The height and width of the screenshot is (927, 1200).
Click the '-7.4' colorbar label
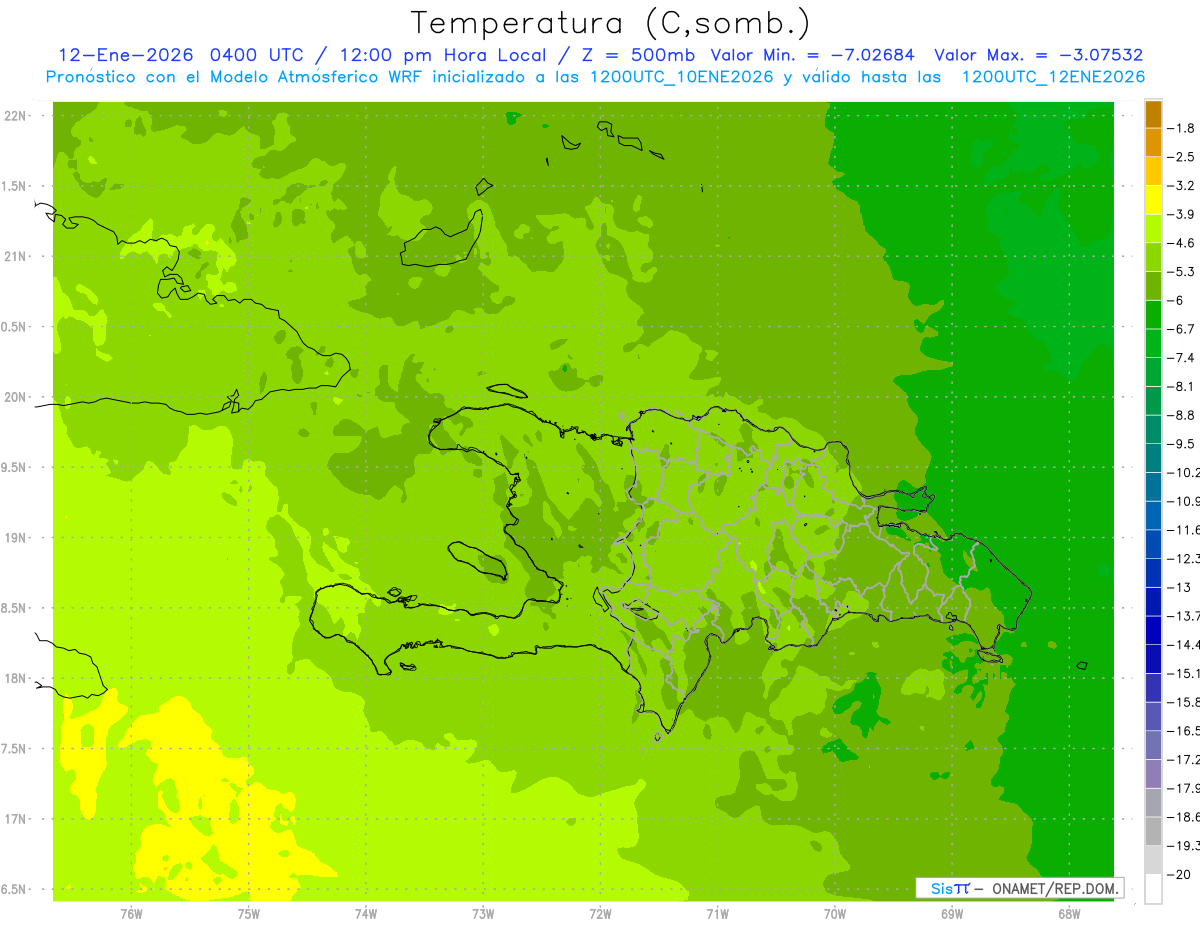tap(1181, 358)
